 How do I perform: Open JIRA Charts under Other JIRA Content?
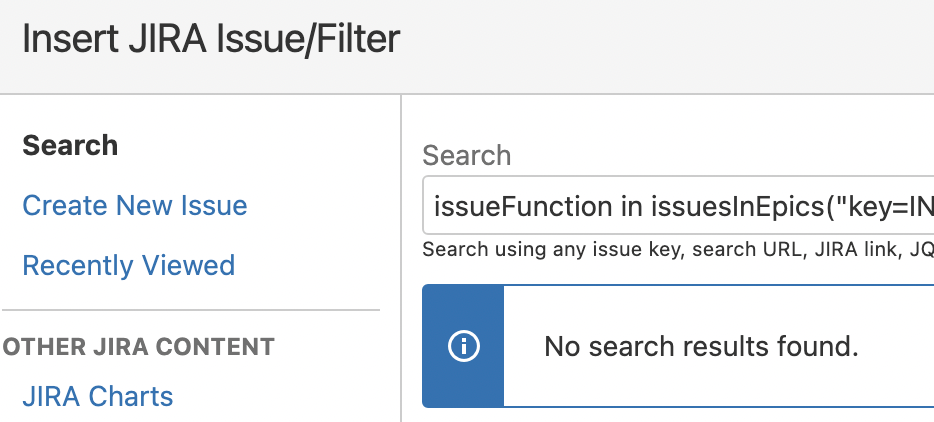[98, 396]
